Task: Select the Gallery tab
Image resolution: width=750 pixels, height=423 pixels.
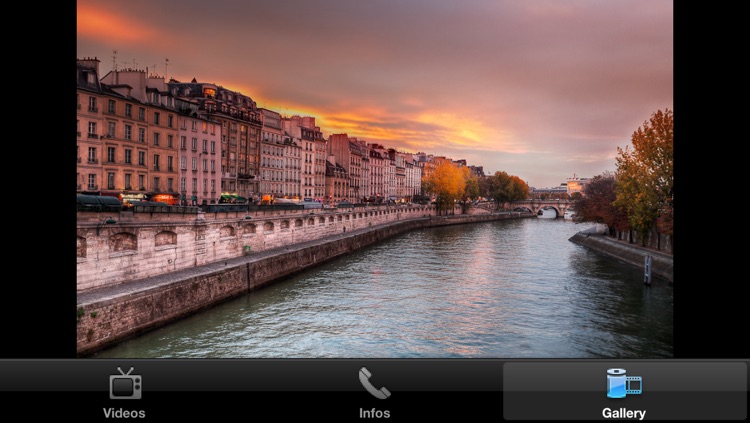Action: pos(624,392)
